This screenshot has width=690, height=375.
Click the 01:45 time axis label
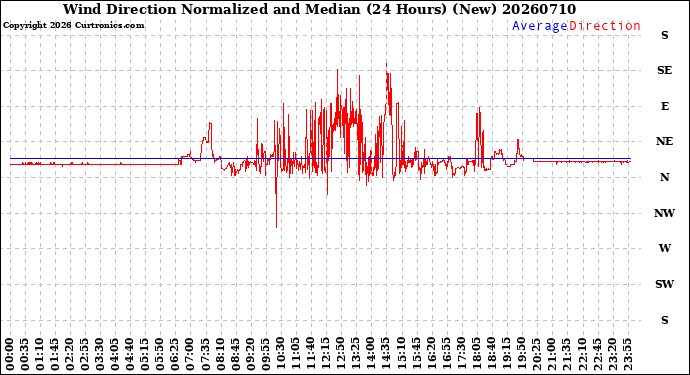55,355
